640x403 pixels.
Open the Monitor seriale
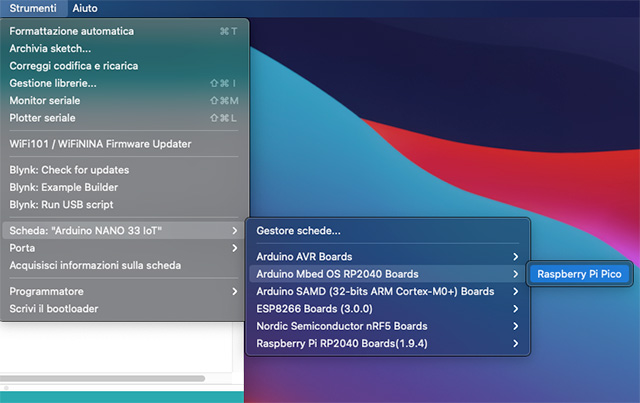(x=45, y=100)
